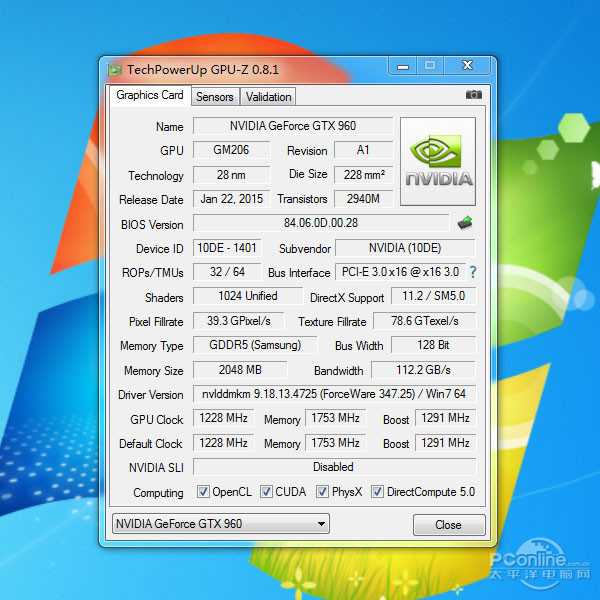Click the Texture Fillrate field 78.6 GTexel/s
The height and width of the screenshot is (600, 600).
click(x=424, y=321)
